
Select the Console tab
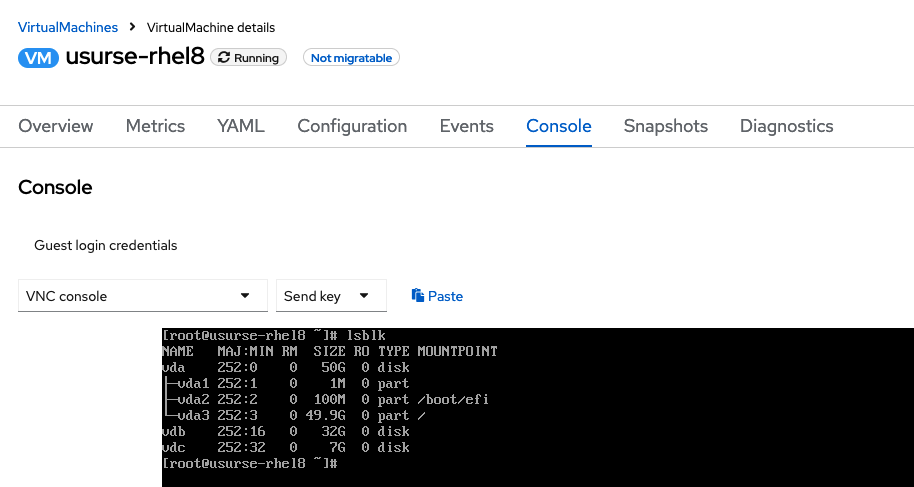pyautogui.click(x=559, y=126)
